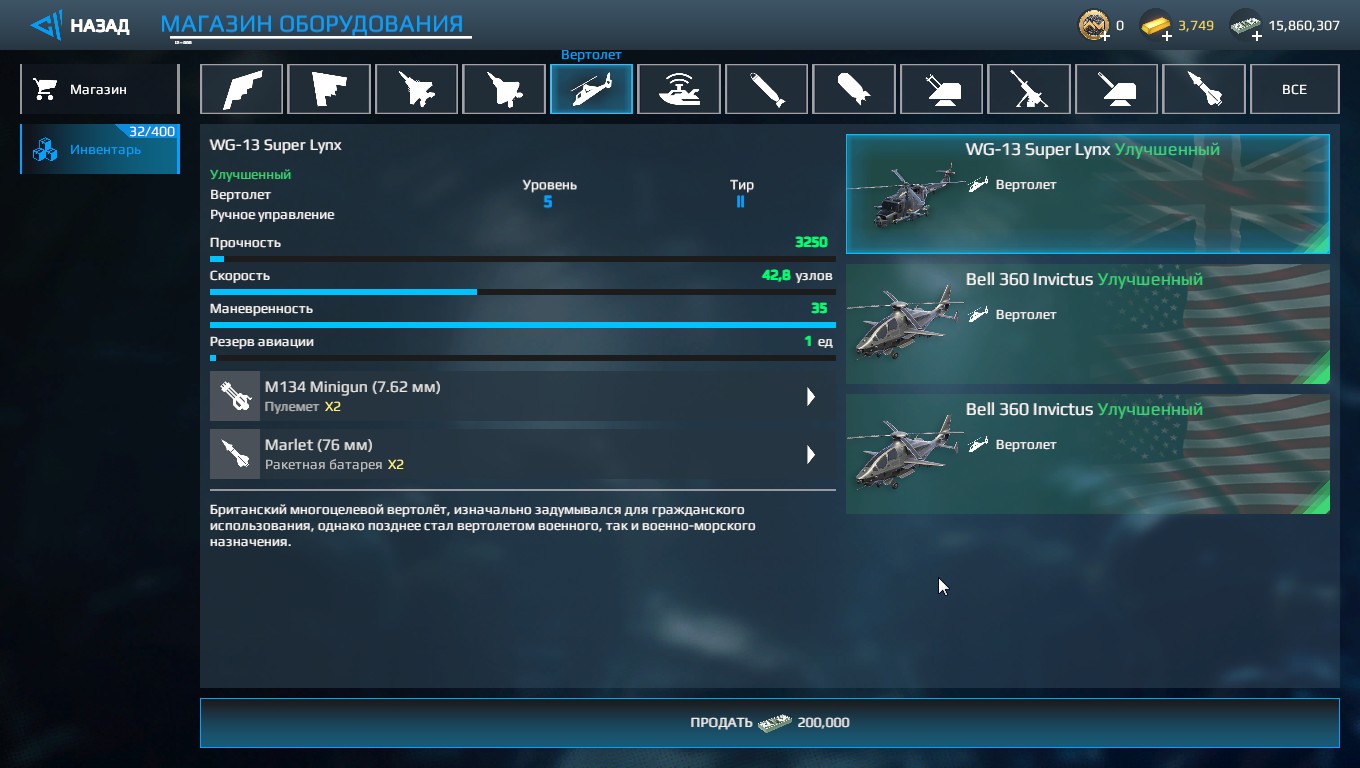The width and height of the screenshot is (1360, 768).
Task: Add more cash using plus icon
Action: [1255, 36]
